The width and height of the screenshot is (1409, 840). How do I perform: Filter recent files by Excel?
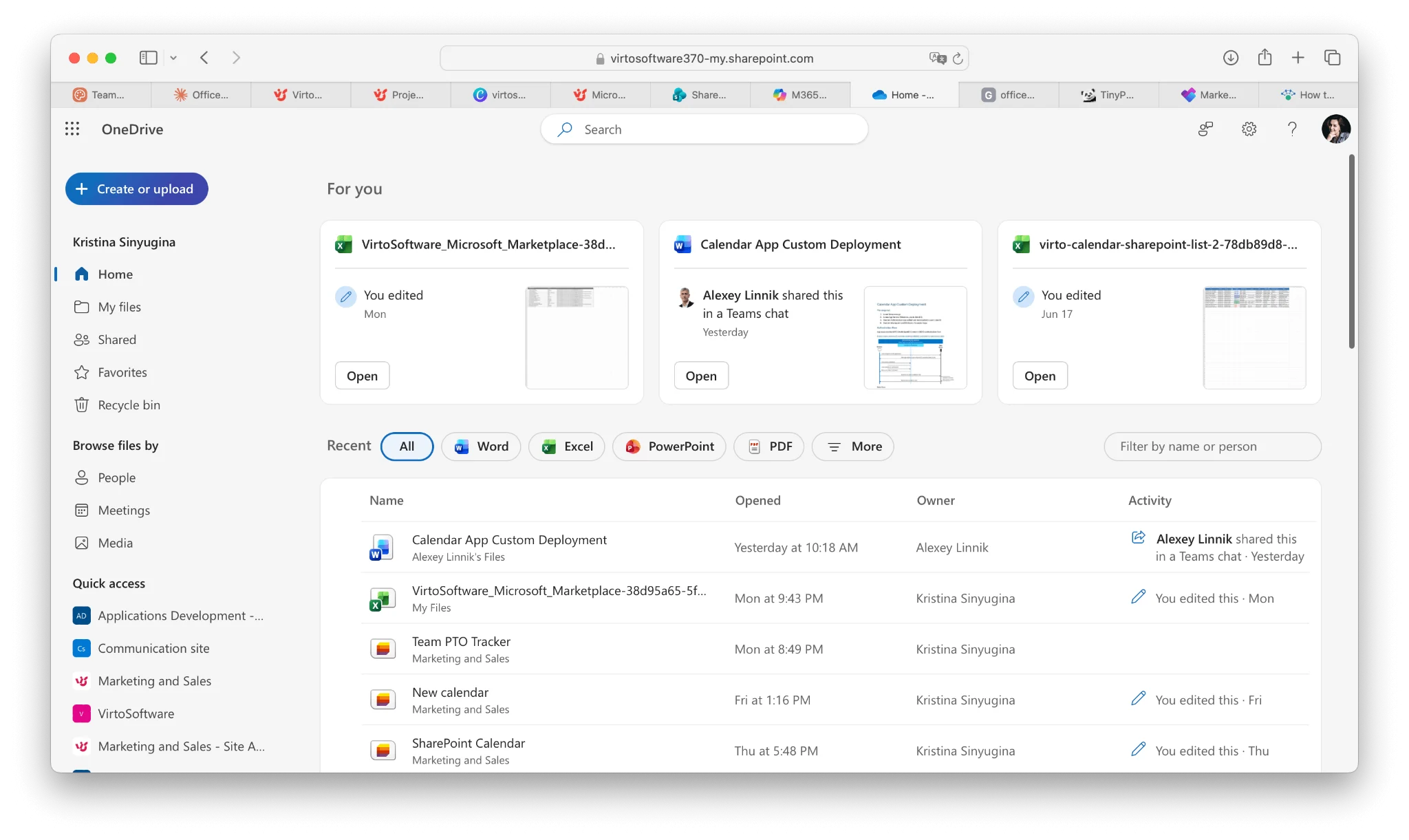[567, 446]
